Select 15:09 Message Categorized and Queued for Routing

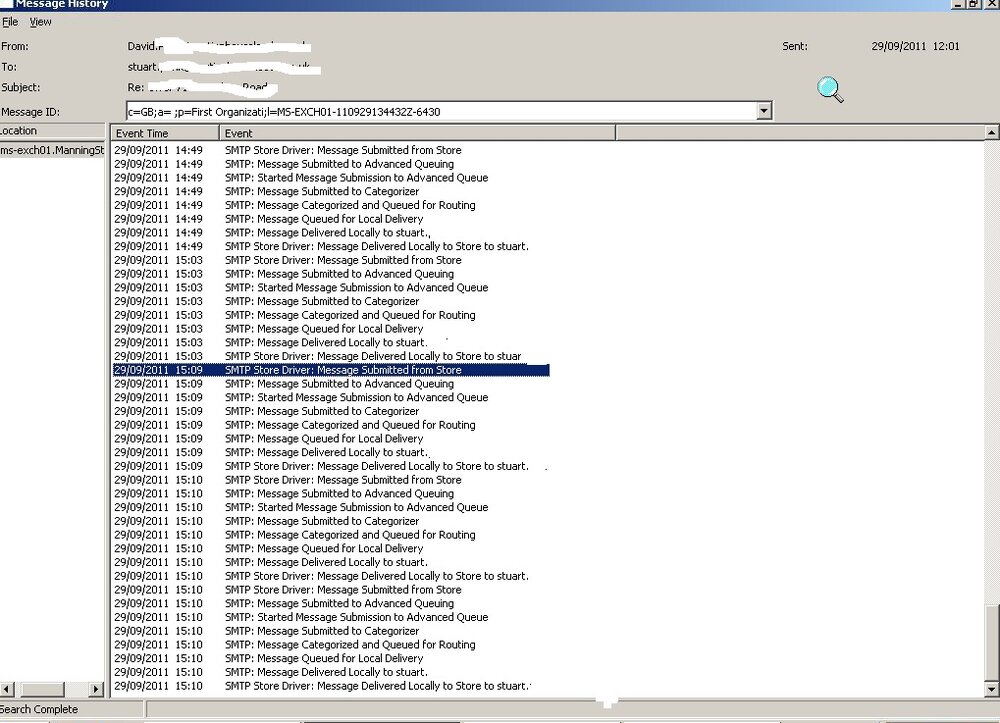(x=295, y=425)
